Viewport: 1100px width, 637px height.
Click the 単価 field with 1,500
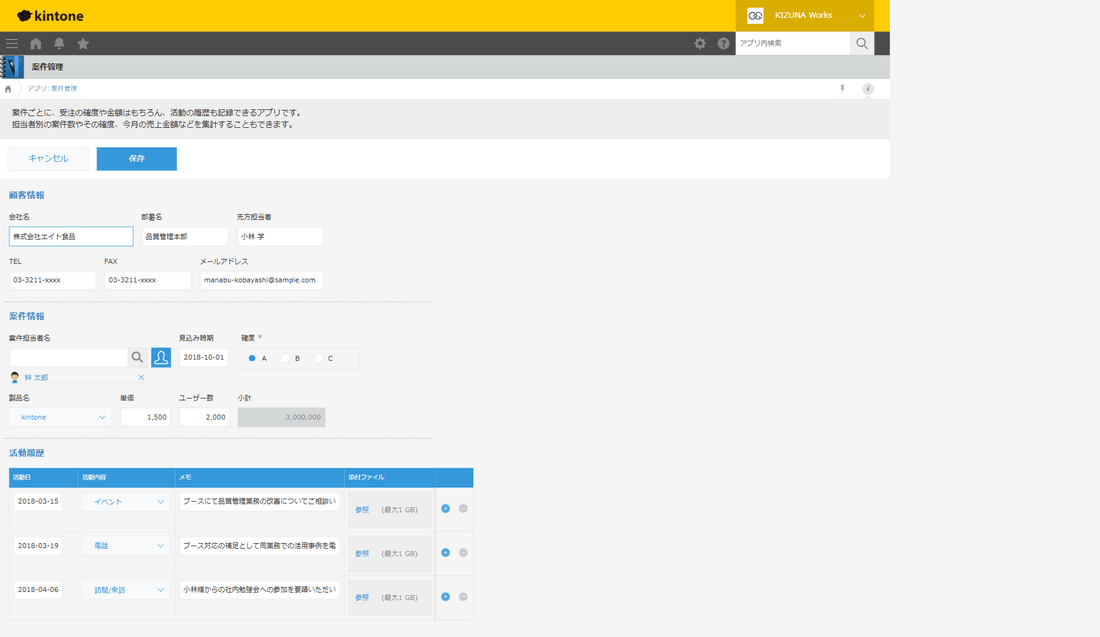(146, 417)
